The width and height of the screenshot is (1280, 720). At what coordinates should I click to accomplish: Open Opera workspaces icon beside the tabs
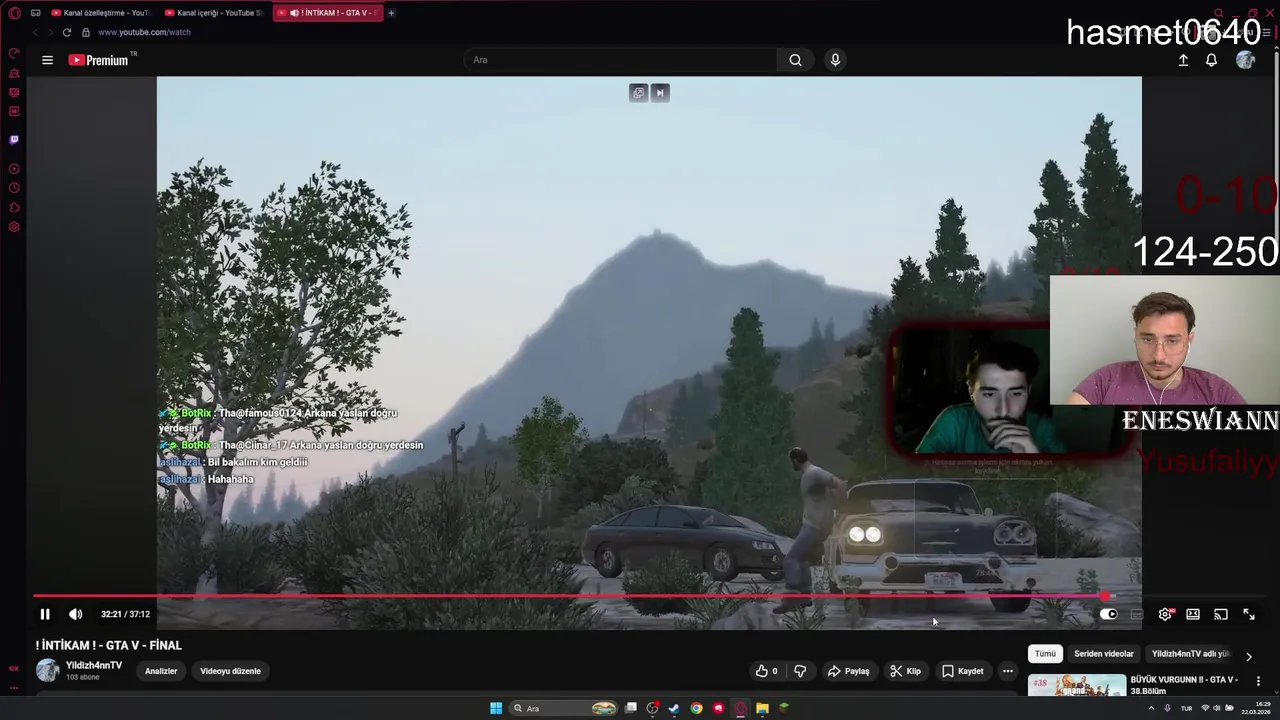point(35,13)
